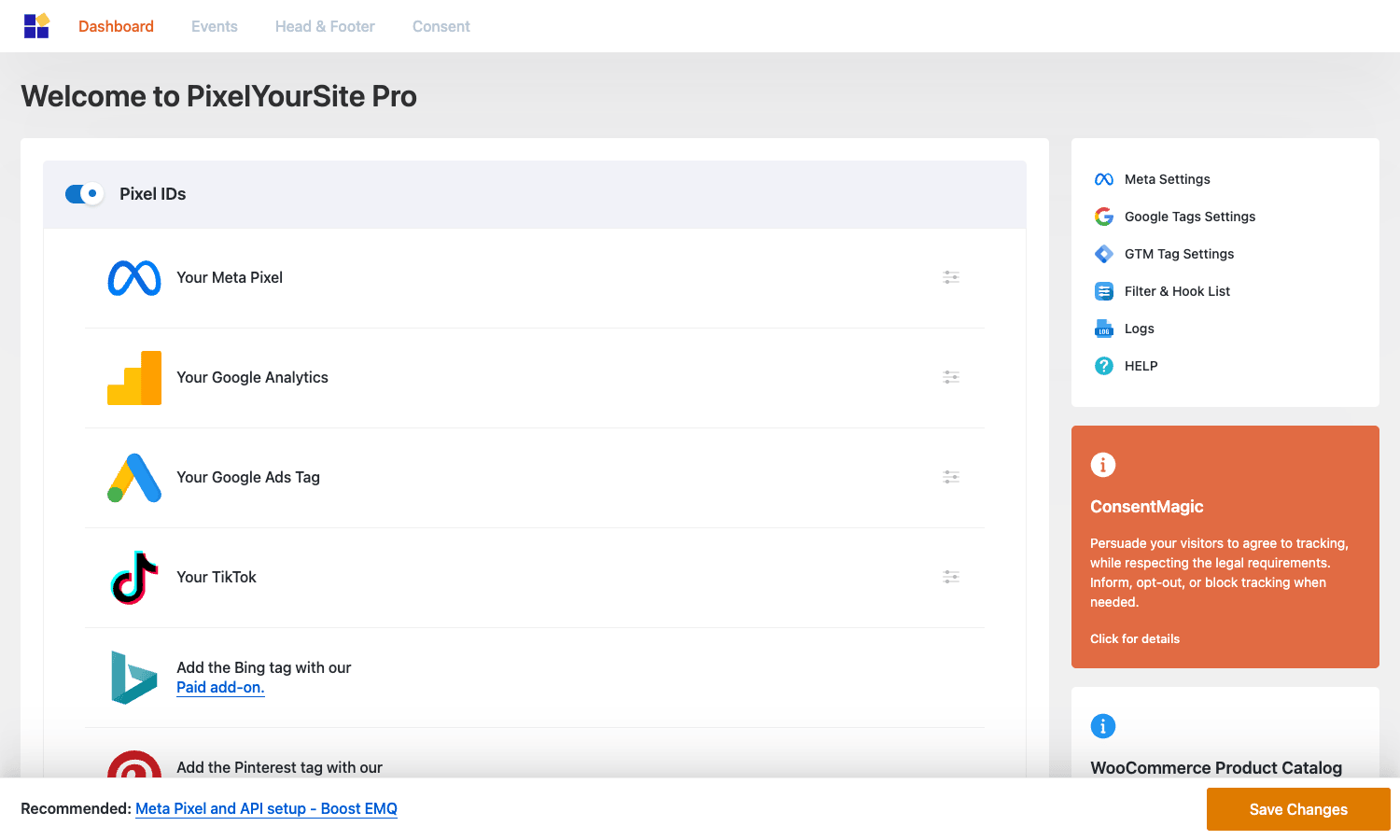Click the PixelYourSite logo icon
1400x840 pixels.
(36, 26)
